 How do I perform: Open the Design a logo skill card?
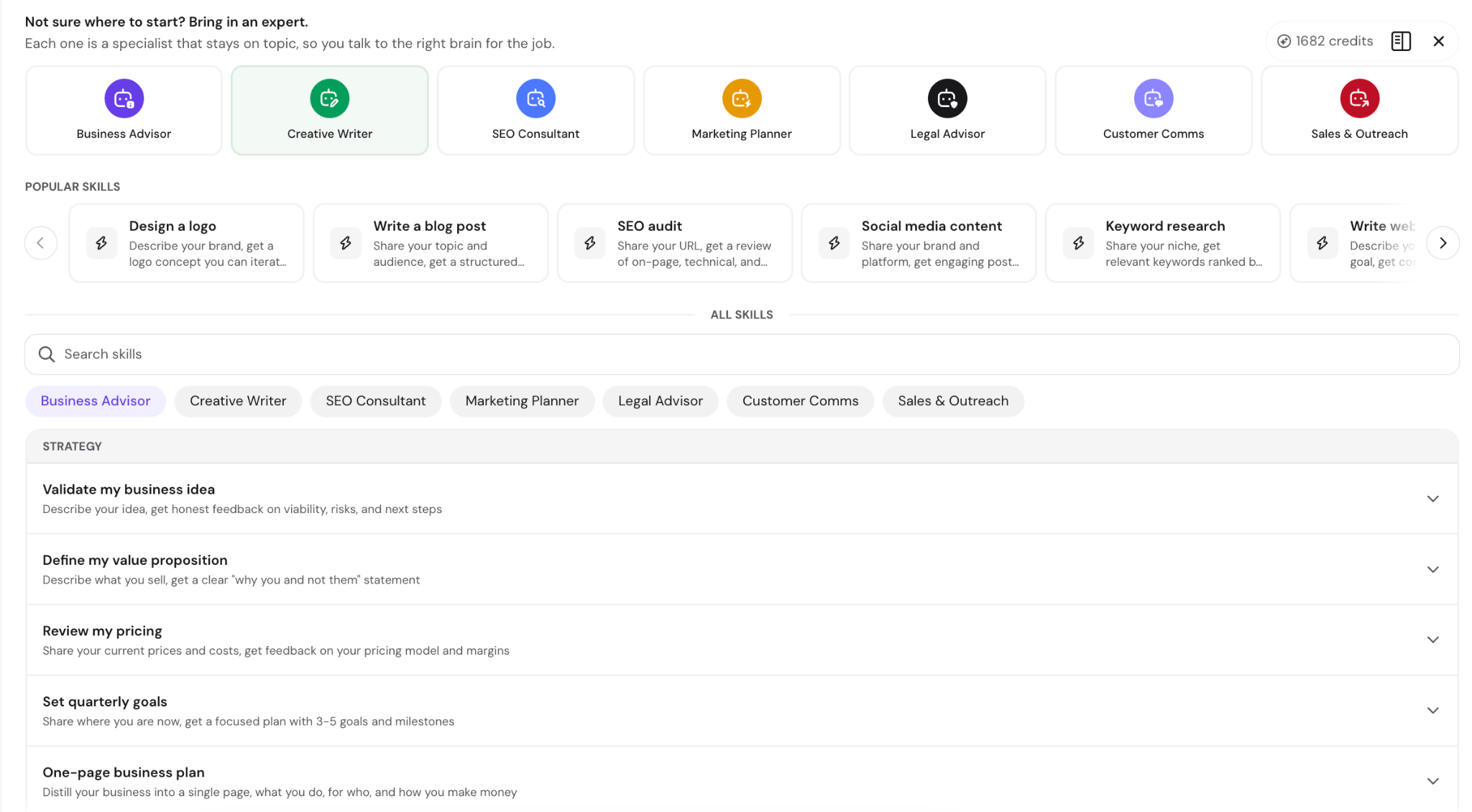coord(186,243)
